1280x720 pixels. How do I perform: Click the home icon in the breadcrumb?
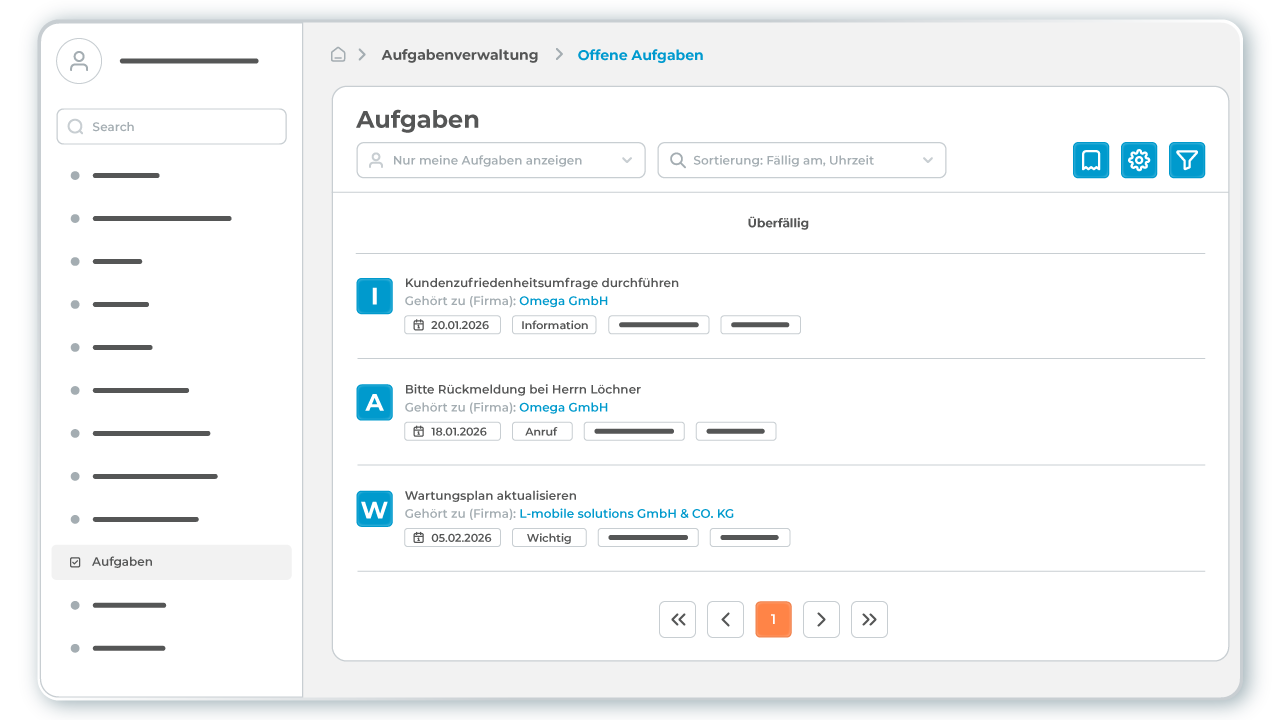[338, 54]
